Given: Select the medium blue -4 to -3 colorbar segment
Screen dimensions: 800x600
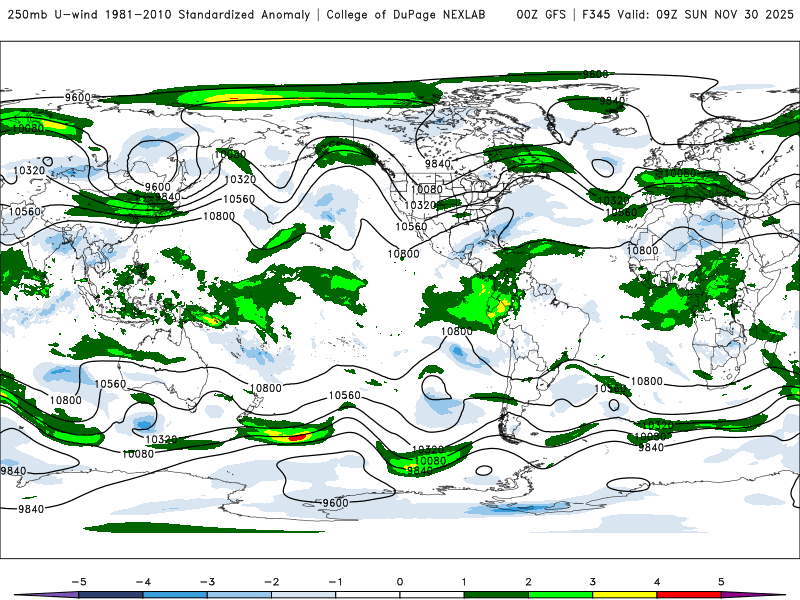Looking at the screenshot, I should pos(175,595).
